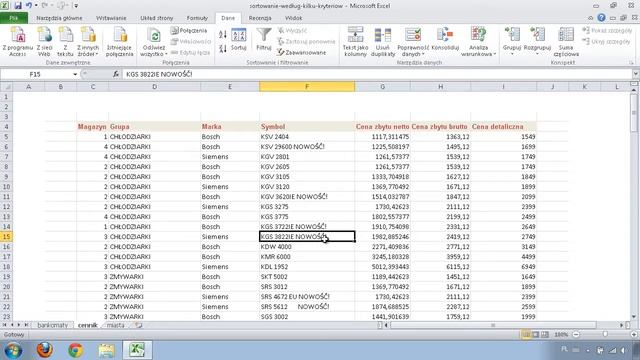This screenshot has width=640, height=360.
Task: Click the horizontal scrollbar thumb
Action: pos(493,325)
